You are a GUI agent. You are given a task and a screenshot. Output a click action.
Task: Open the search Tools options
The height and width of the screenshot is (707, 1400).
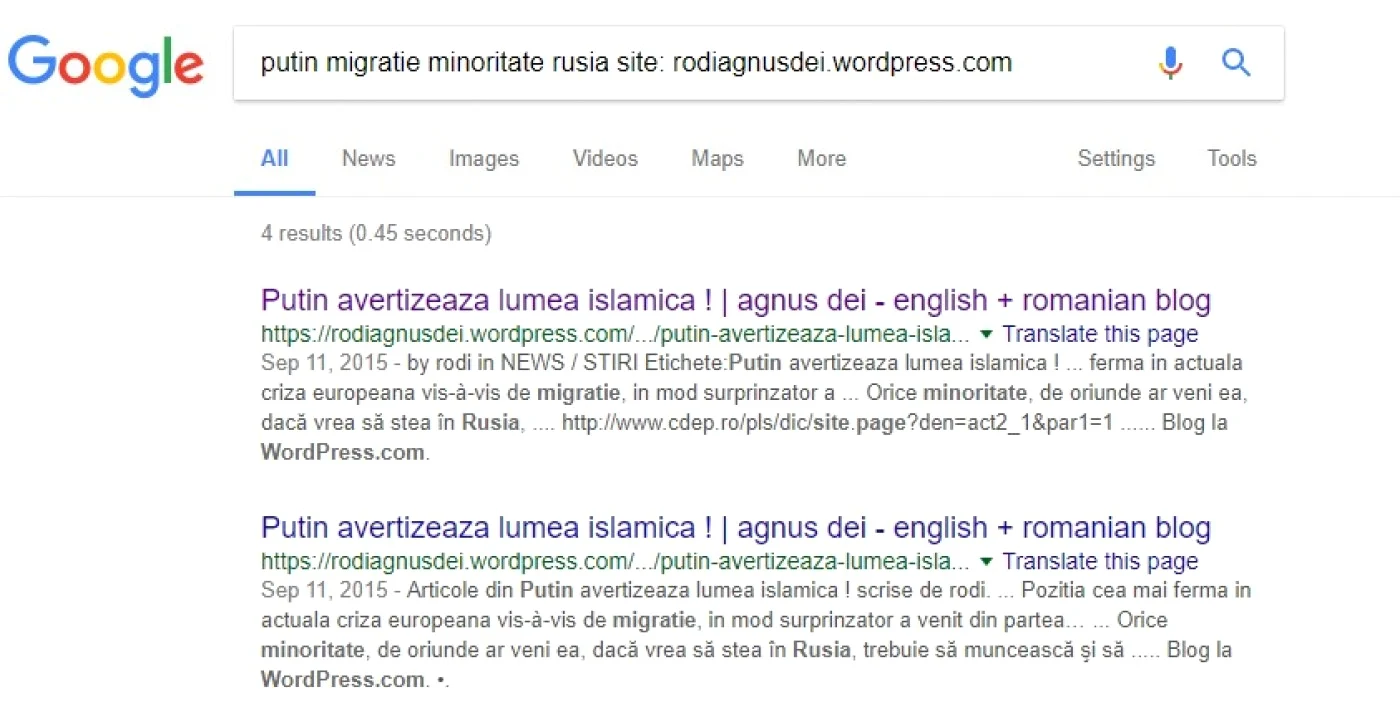pyautogui.click(x=1232, y=158)
